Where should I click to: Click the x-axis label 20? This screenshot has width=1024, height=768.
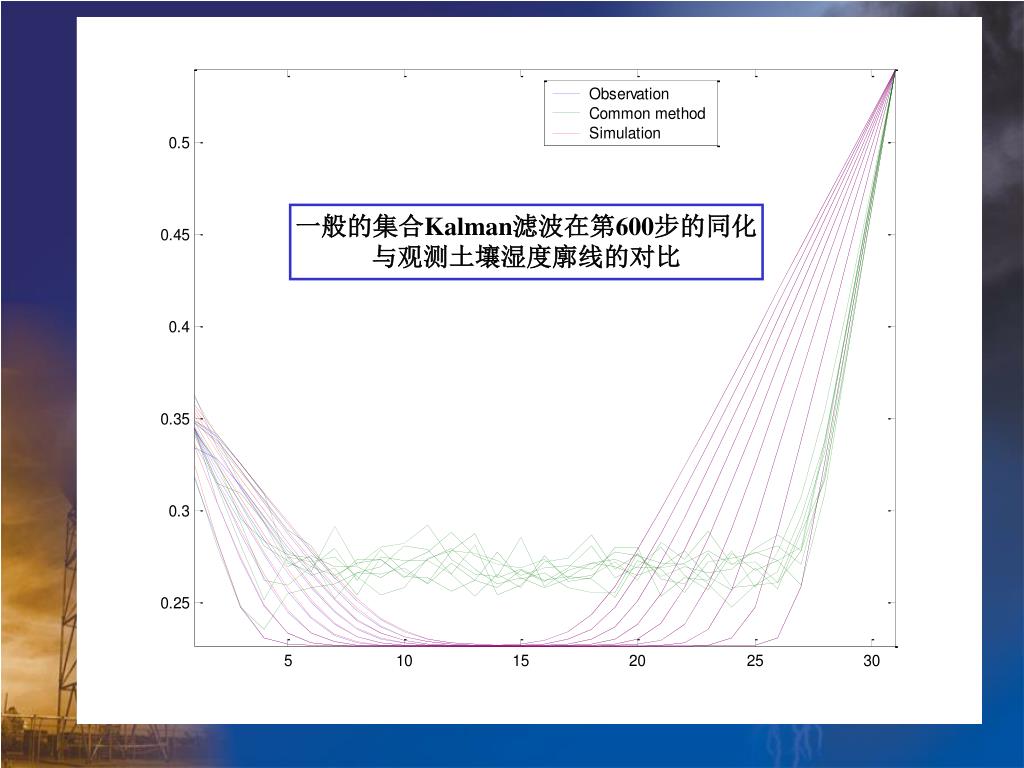click(x=637, y=661)
